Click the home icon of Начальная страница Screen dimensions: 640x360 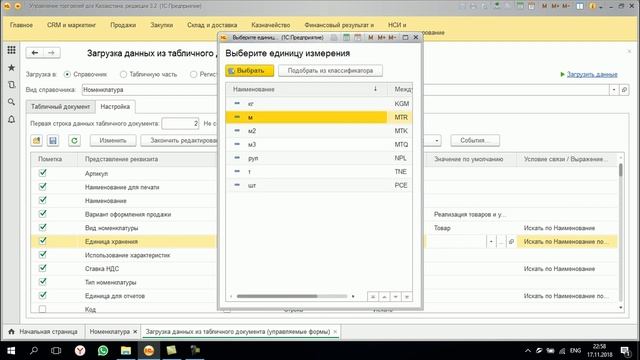coord(11,331)
